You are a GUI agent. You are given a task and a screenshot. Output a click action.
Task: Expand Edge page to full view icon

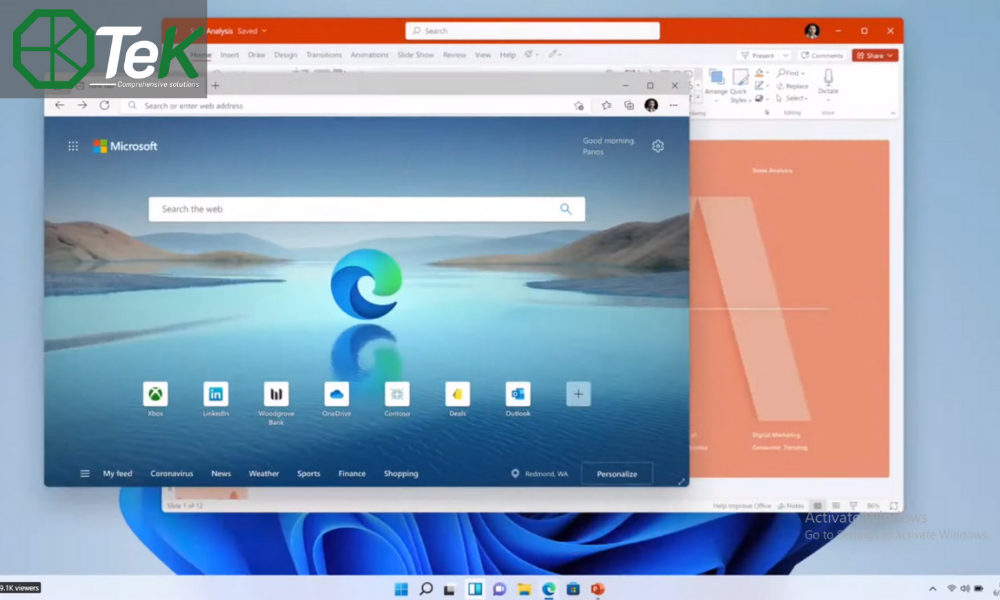(681, 481)
